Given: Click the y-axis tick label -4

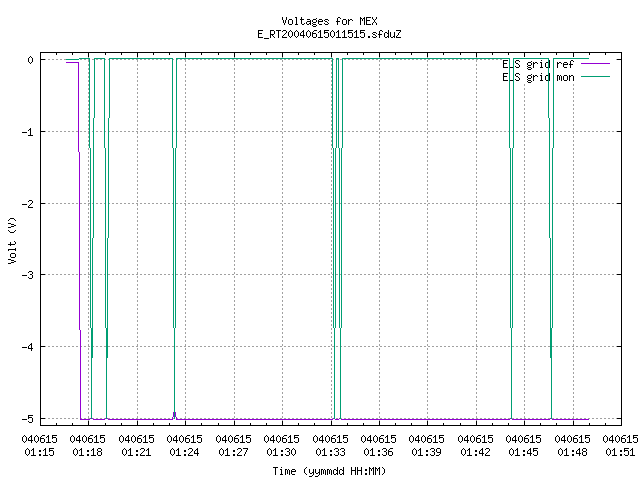Looking at the screenshot, I should [27, 347].
